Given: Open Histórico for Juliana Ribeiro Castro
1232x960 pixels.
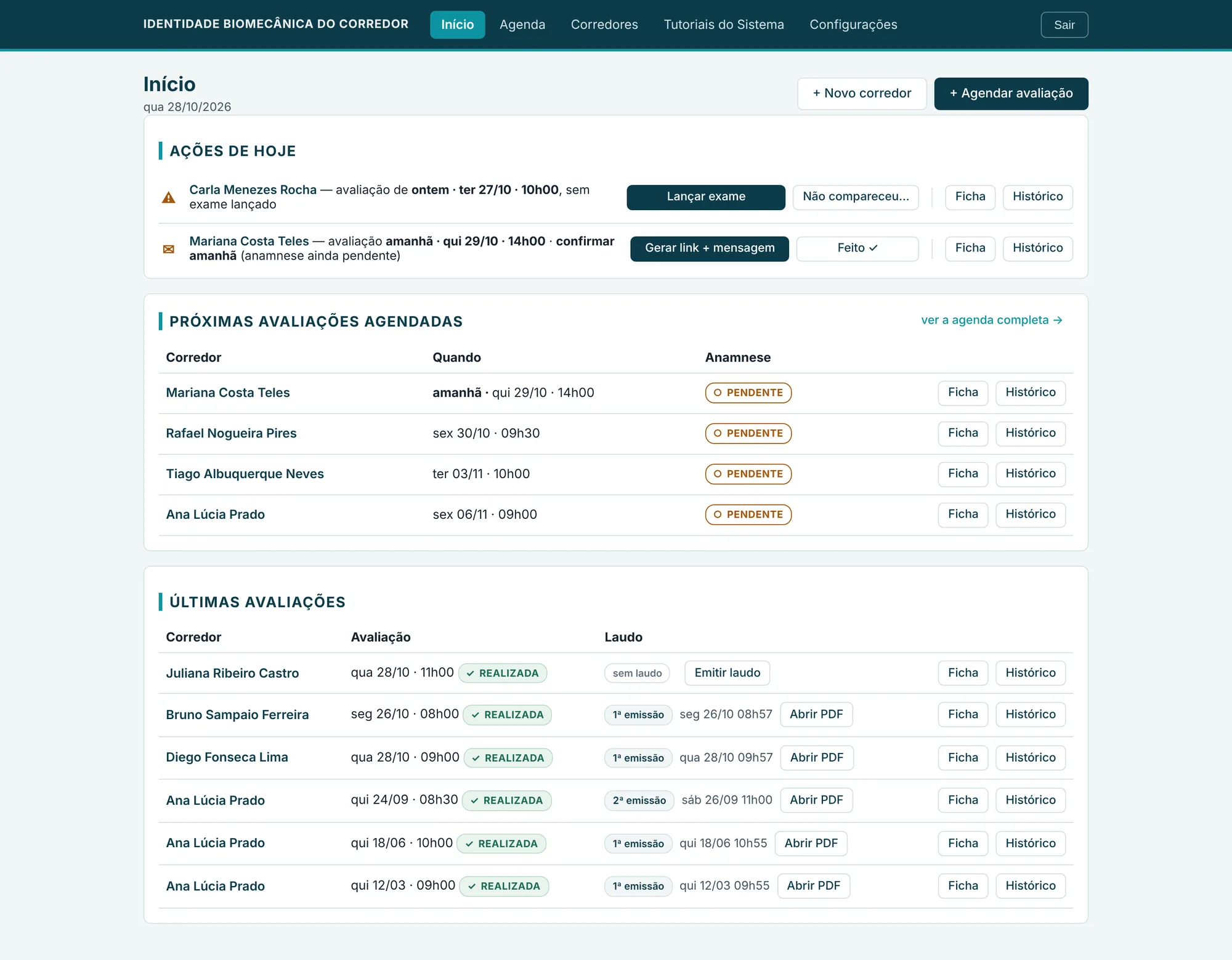Looking at the screenshot, I should click(1030, 673).
